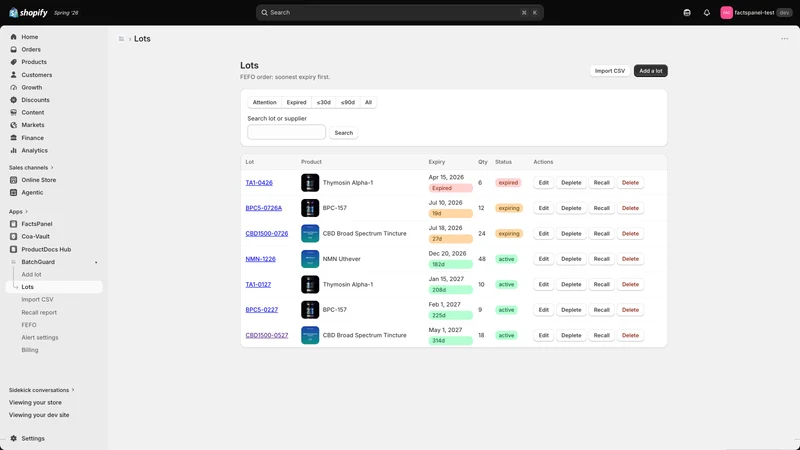Expand the Sales channels section
800x450 pixels.
31,167
